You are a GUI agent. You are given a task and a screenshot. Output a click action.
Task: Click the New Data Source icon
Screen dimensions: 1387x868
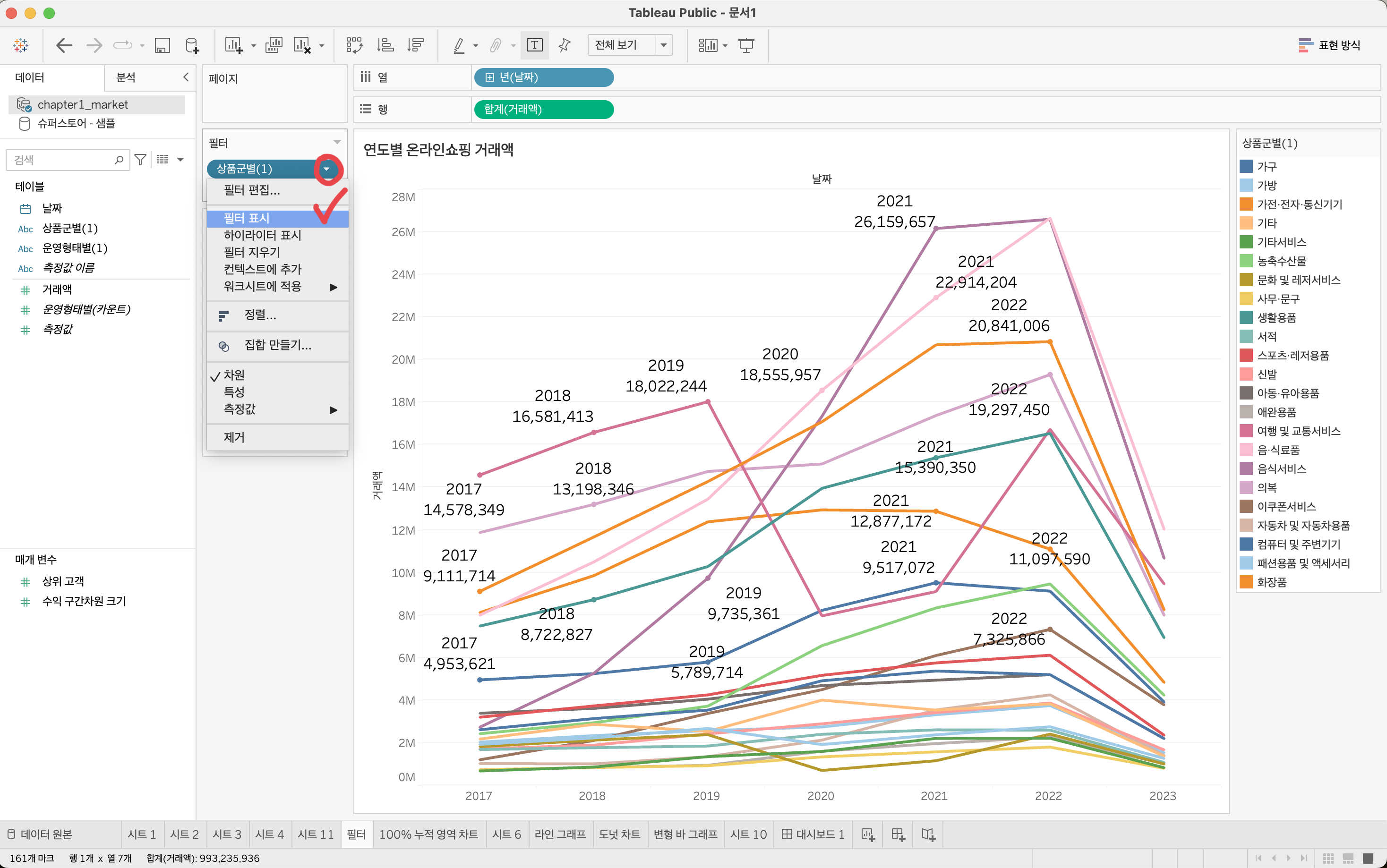[192, 45]
